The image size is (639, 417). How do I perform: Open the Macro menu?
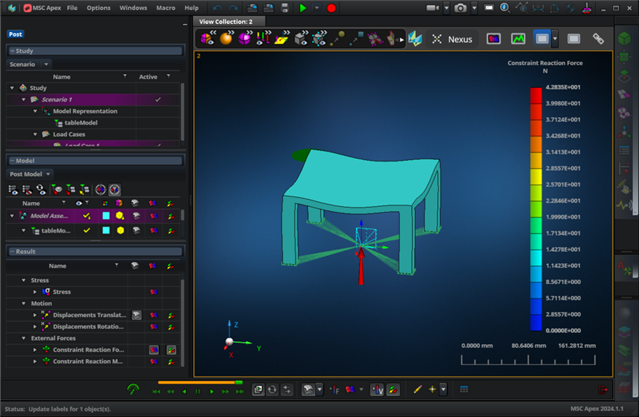click(165, 8)
